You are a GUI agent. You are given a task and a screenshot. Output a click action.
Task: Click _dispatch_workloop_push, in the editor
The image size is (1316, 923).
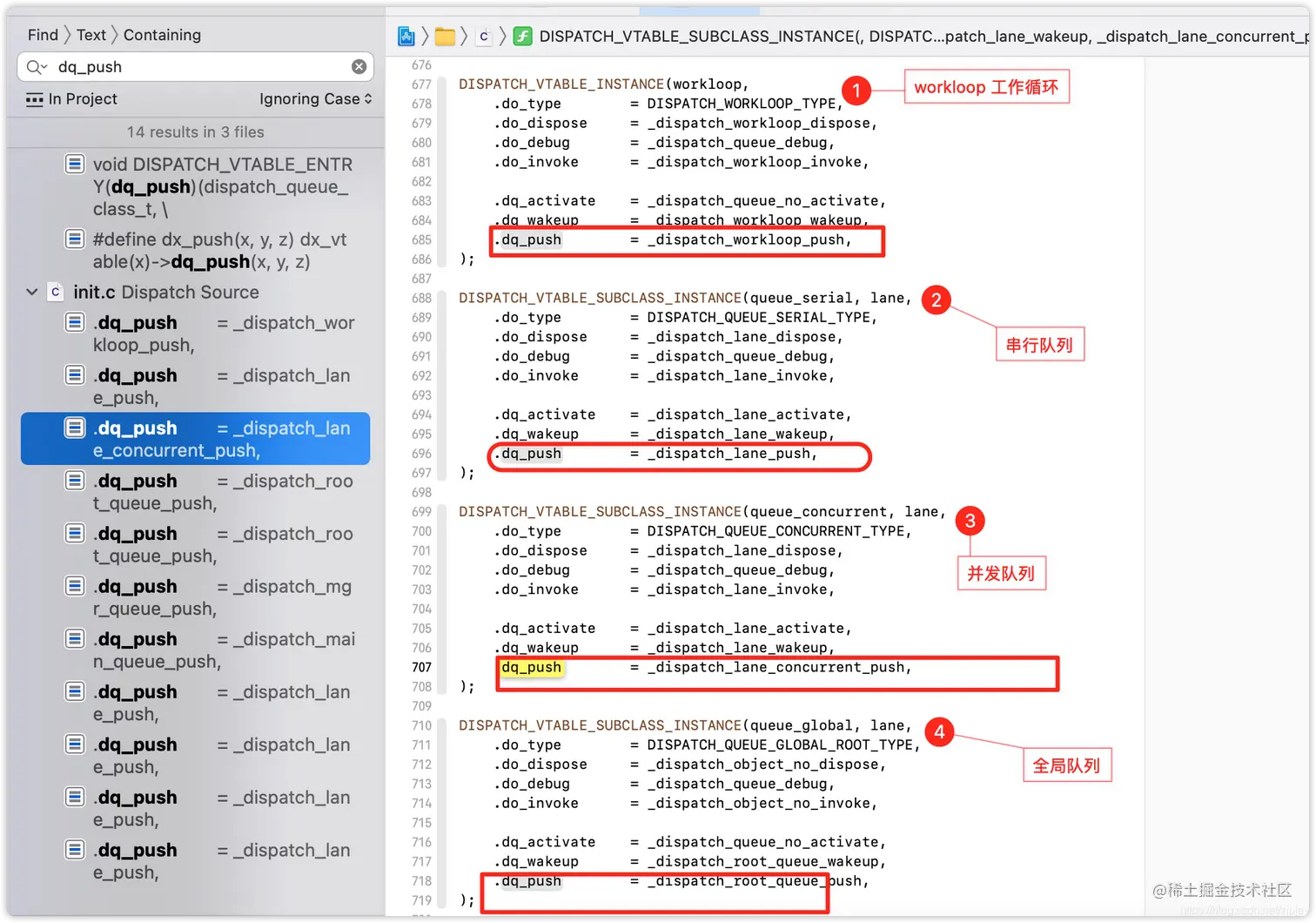(749, 239)
